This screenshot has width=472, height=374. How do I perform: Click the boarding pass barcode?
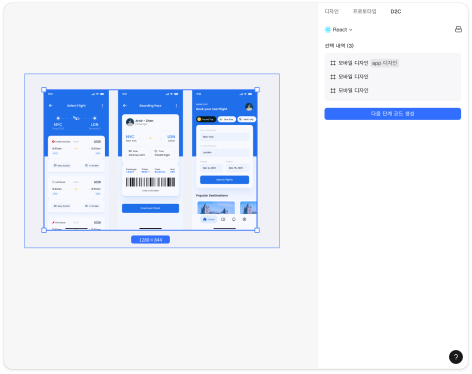point(150,182)
